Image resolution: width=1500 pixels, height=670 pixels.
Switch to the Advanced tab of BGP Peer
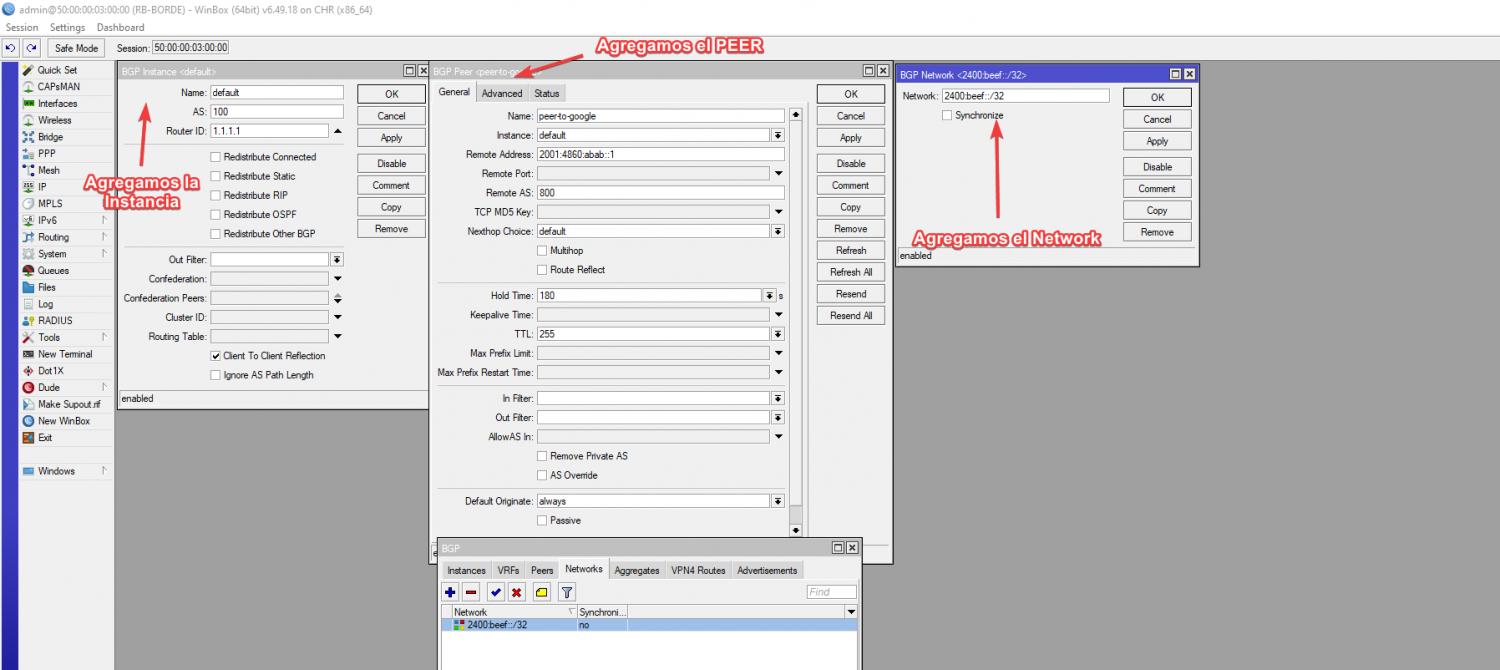pyautogui.click(x=501, y=93)
